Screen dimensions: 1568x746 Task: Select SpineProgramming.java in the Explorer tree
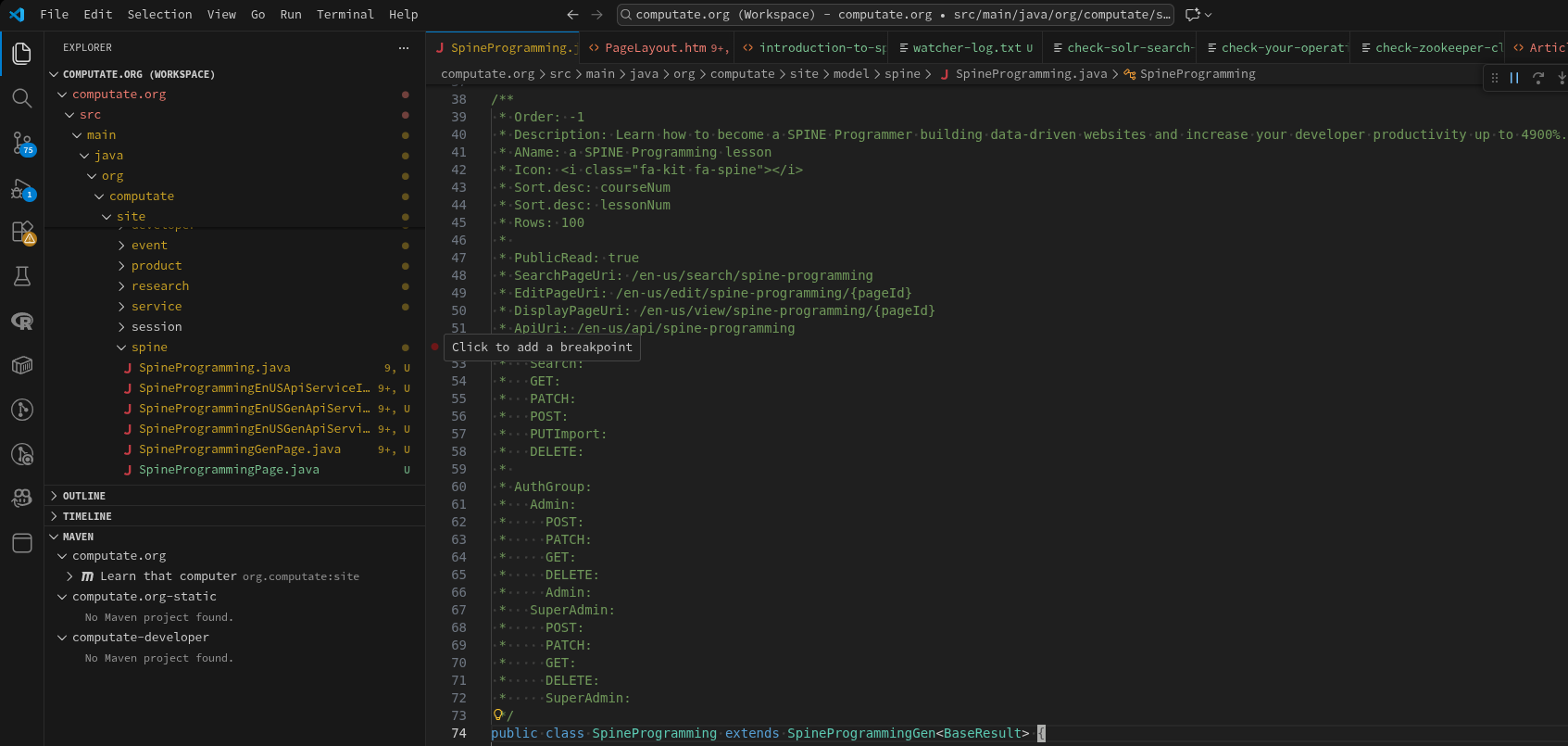click(x=215, y=368)
